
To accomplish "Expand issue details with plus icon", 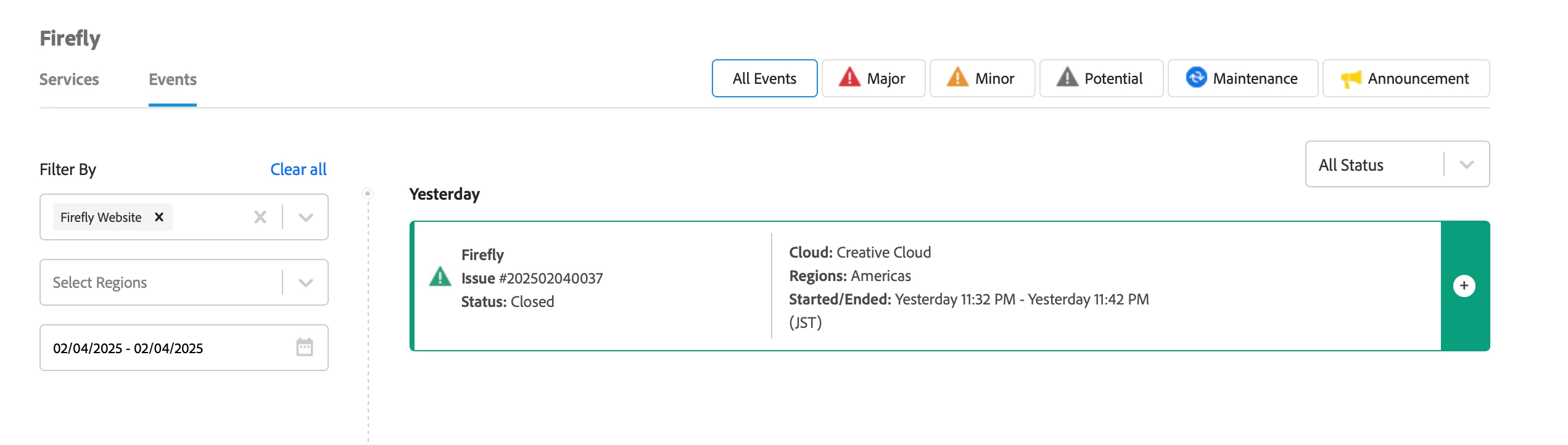I will click(x=1464, y=285).
